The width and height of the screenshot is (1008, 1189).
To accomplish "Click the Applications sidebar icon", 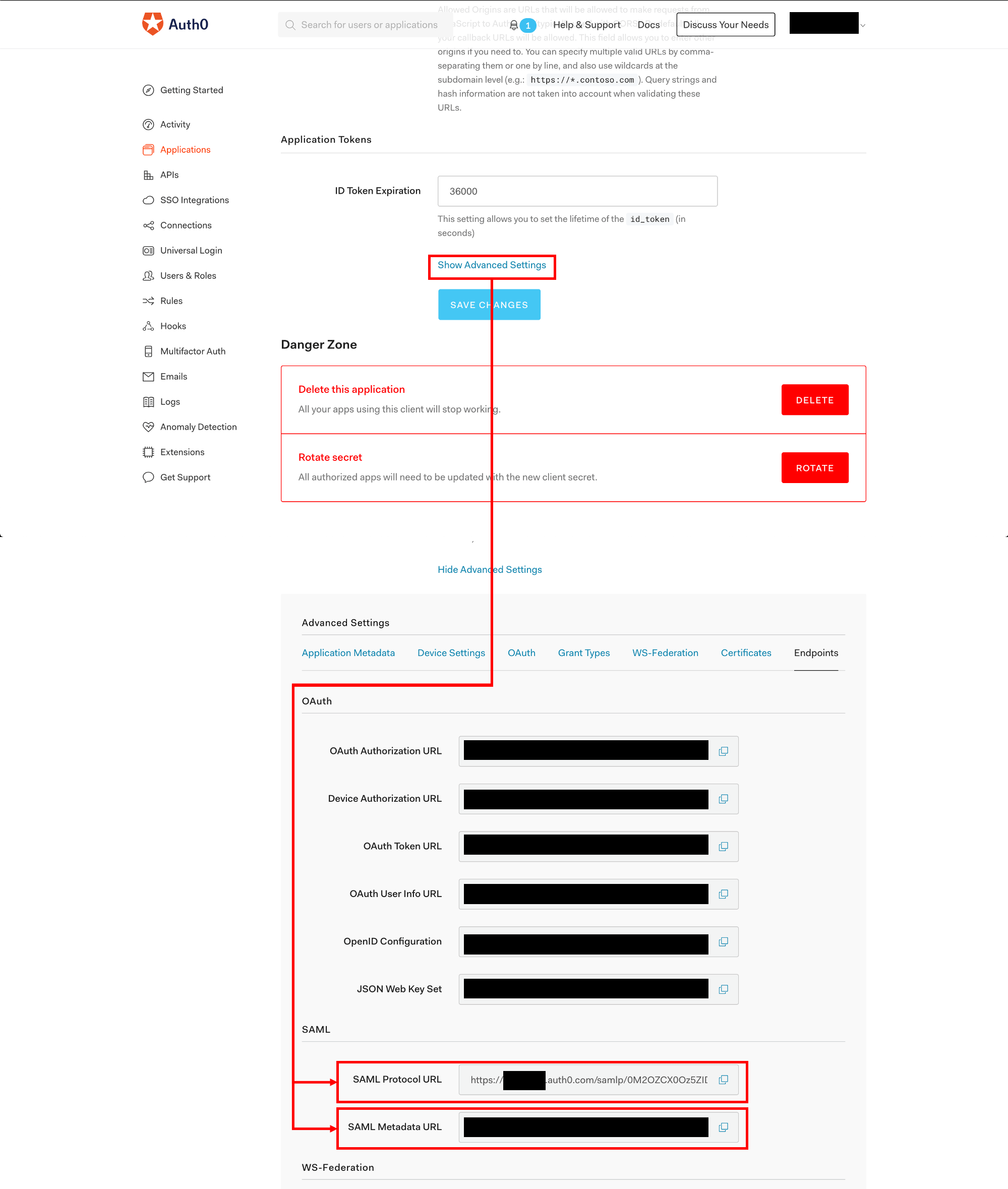I will (149, 150).
